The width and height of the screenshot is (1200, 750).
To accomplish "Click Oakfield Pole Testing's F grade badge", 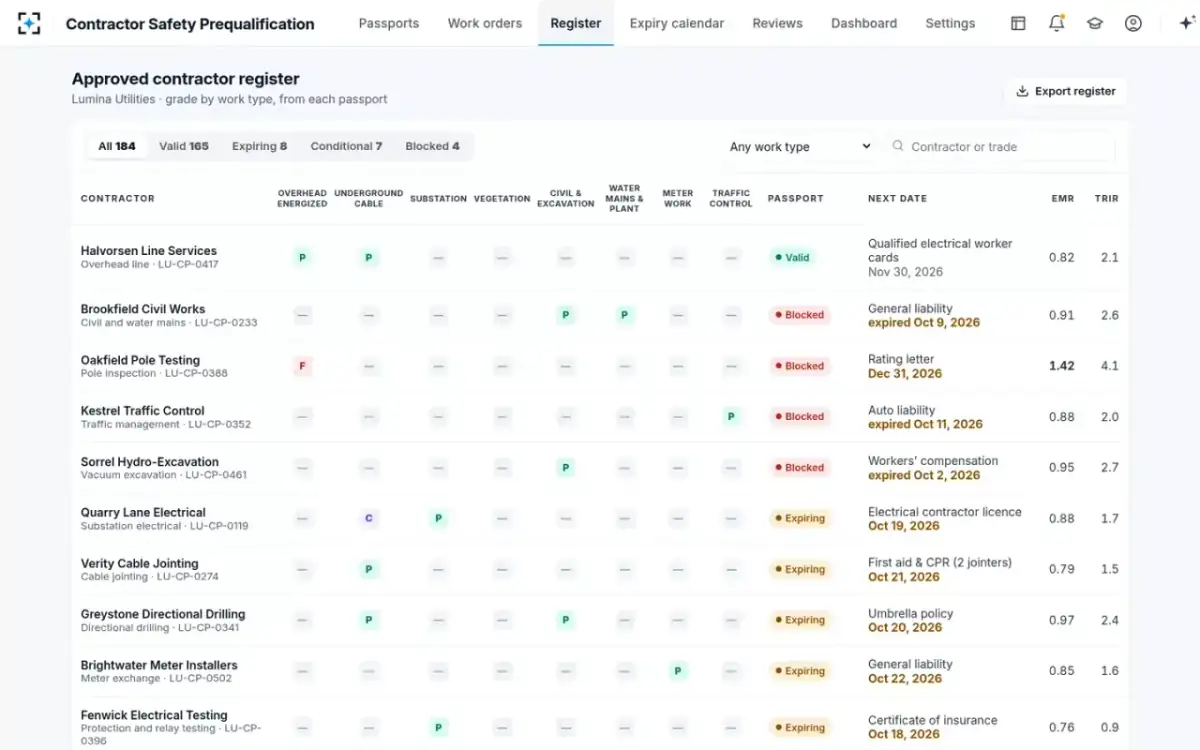I will [x=302, y=366].
